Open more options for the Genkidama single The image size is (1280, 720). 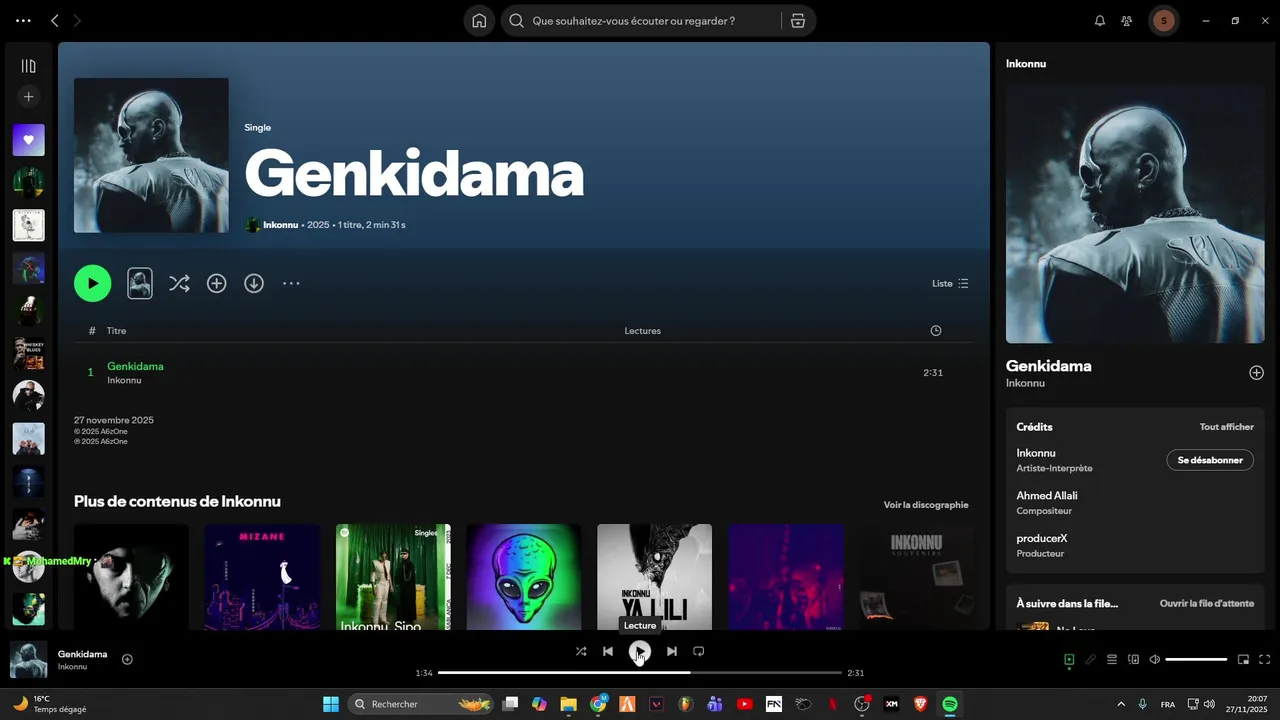click(291, 283)
